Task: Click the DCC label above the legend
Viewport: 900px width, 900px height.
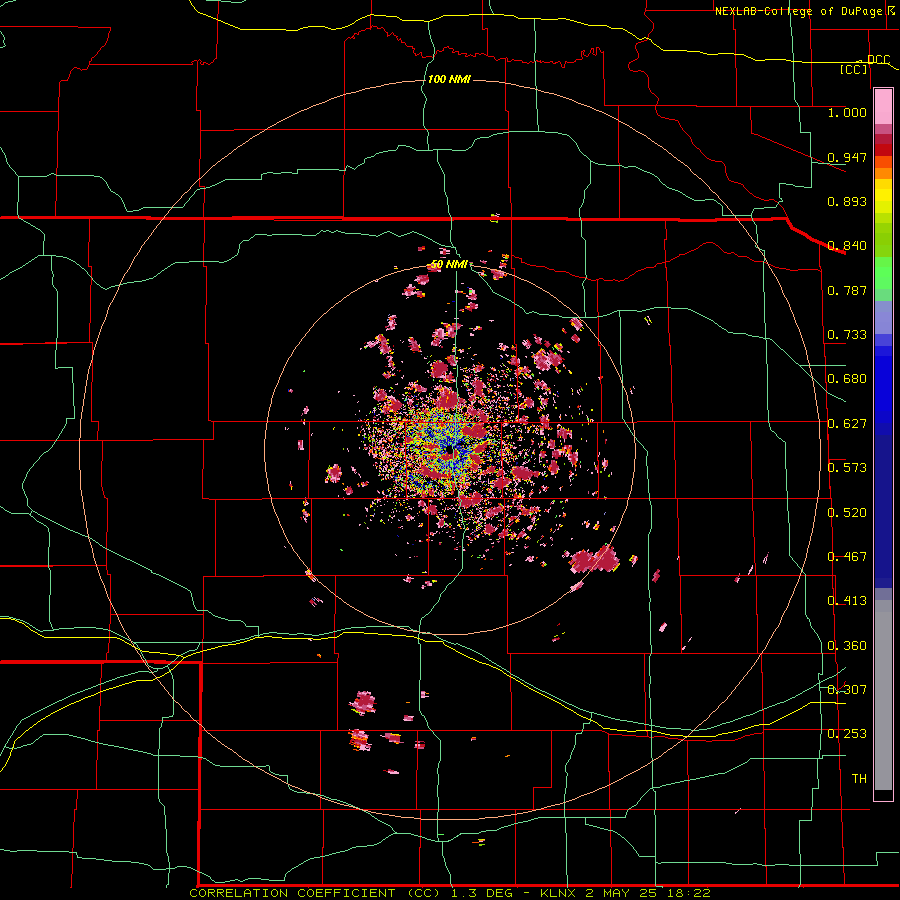Action: point(878,60)
